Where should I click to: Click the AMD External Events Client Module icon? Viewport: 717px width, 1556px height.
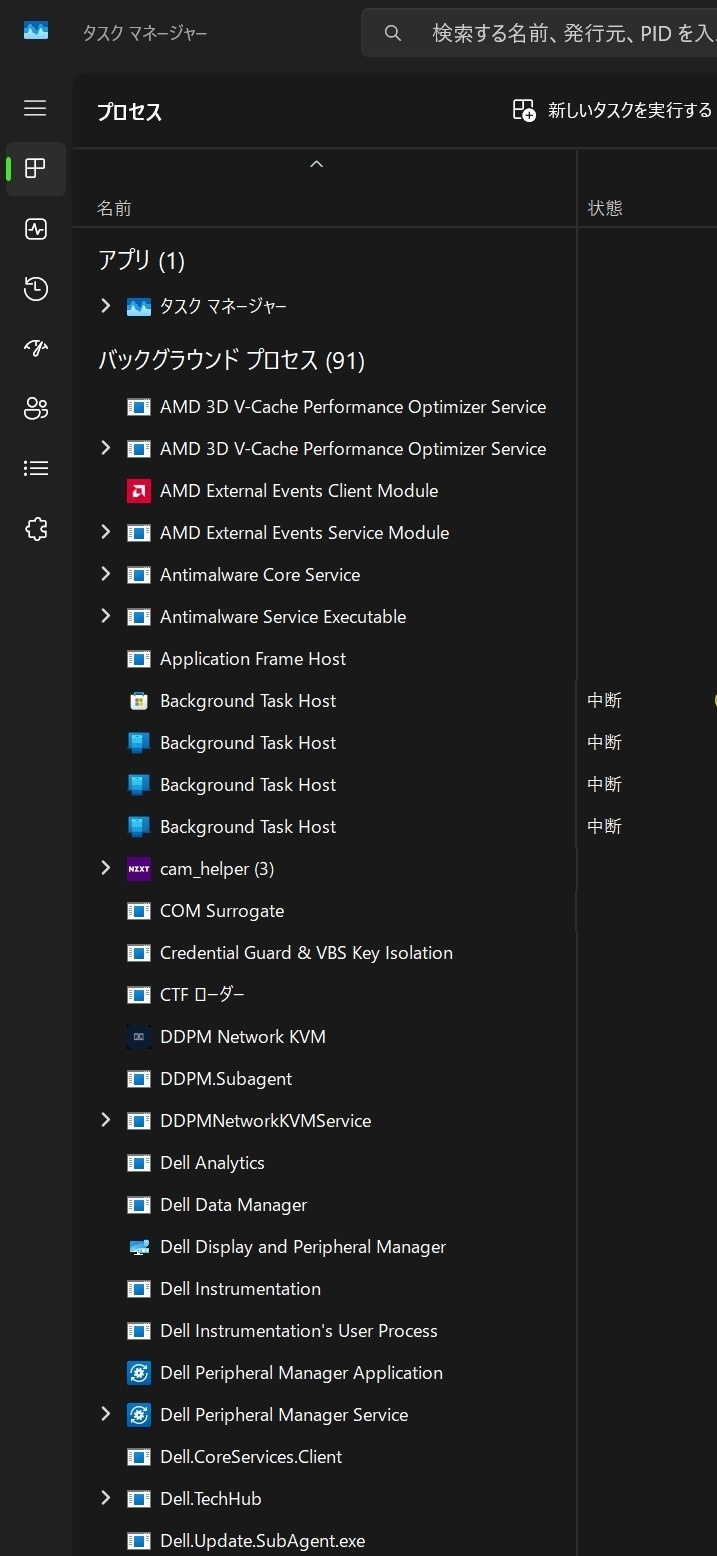139,491
